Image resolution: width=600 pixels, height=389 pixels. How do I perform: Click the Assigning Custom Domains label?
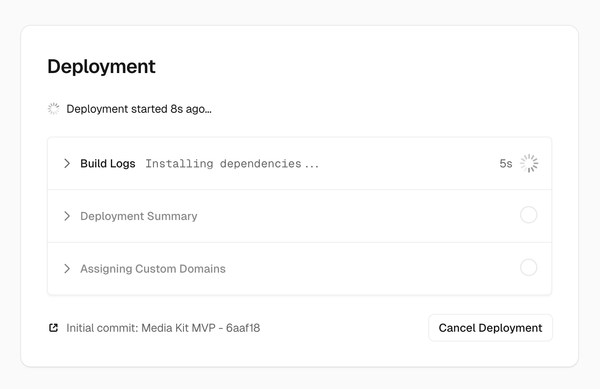[153, 269]
